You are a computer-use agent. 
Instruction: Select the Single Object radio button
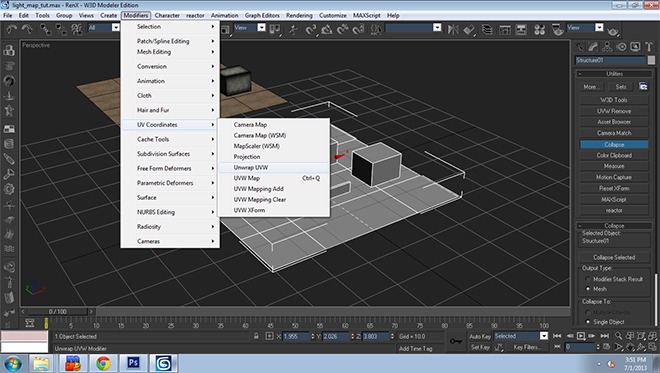click(588, 322)
